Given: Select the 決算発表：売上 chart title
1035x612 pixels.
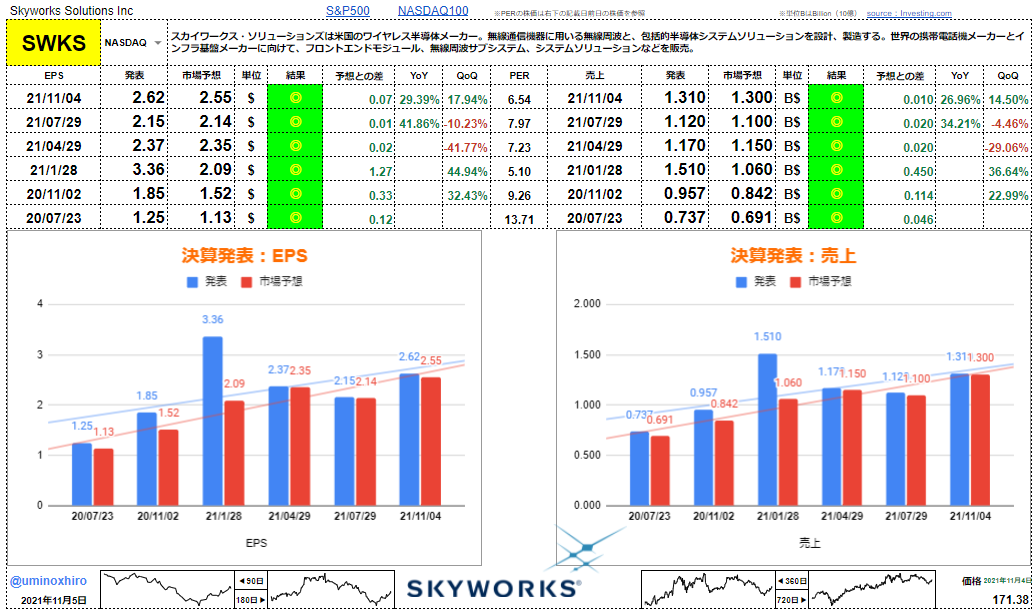Looking at the screenshot, I should coord(793,255).
